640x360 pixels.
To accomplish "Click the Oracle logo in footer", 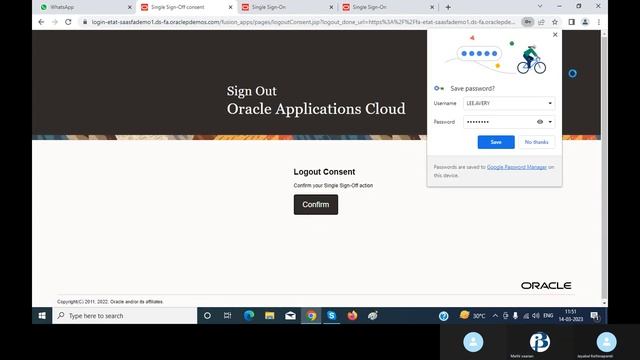I will [x=546, y=286].
